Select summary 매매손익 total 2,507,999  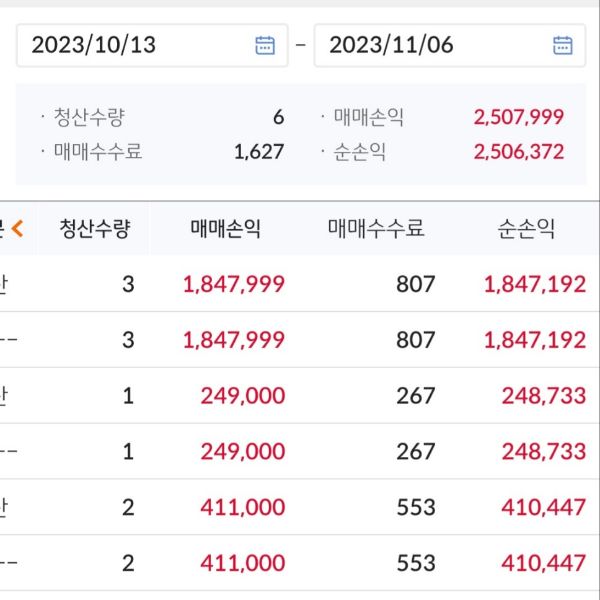click(519, 117)
